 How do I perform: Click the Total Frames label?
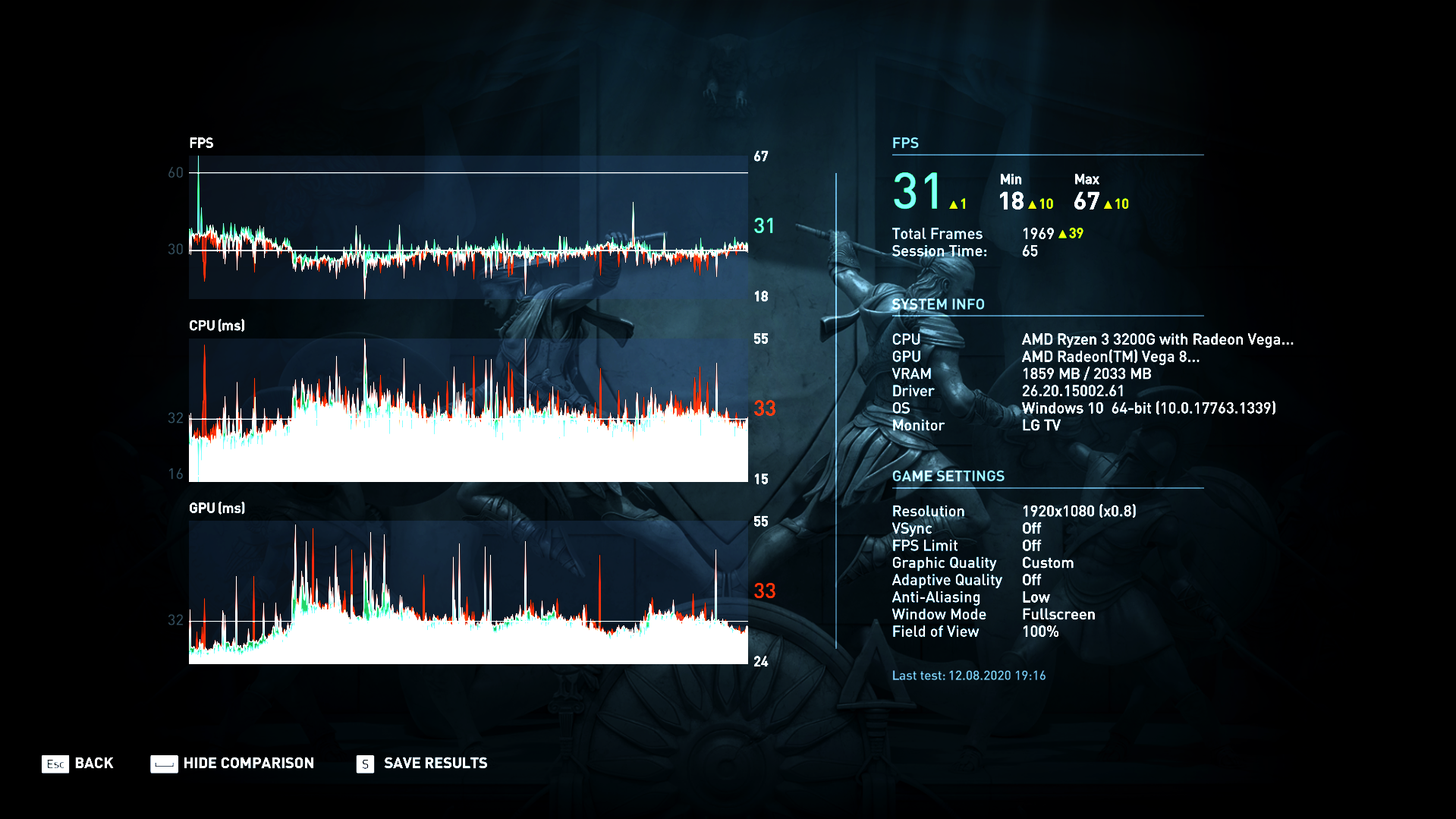pos(937,234)
